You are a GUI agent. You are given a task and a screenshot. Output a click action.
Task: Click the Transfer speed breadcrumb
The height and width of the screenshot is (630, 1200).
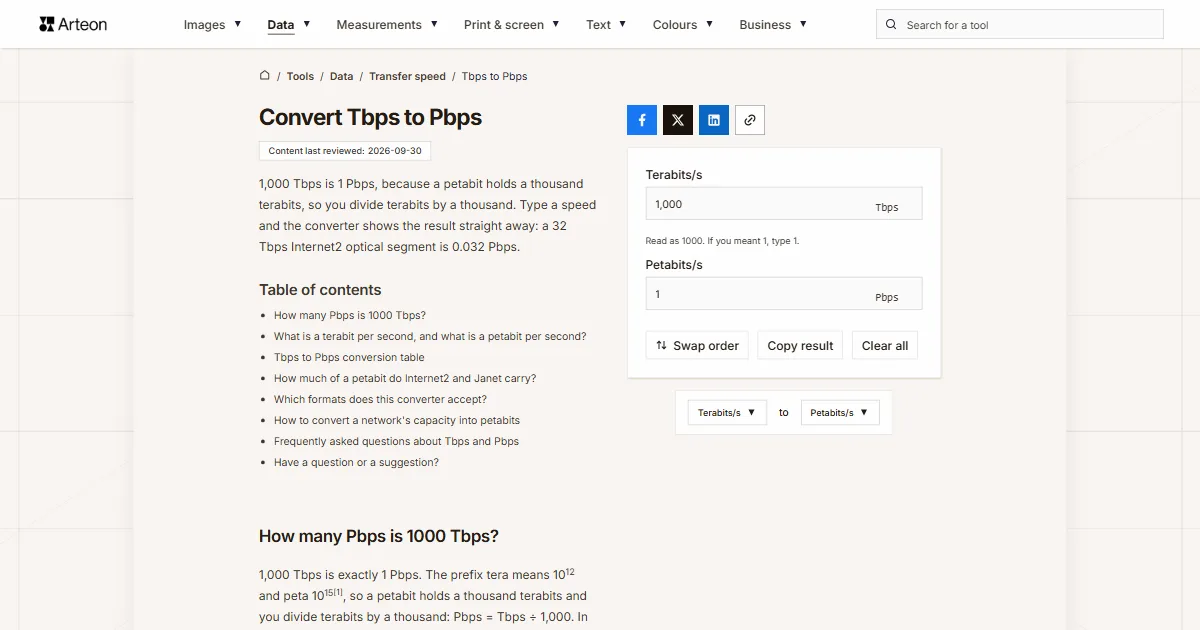click(407, 76)
